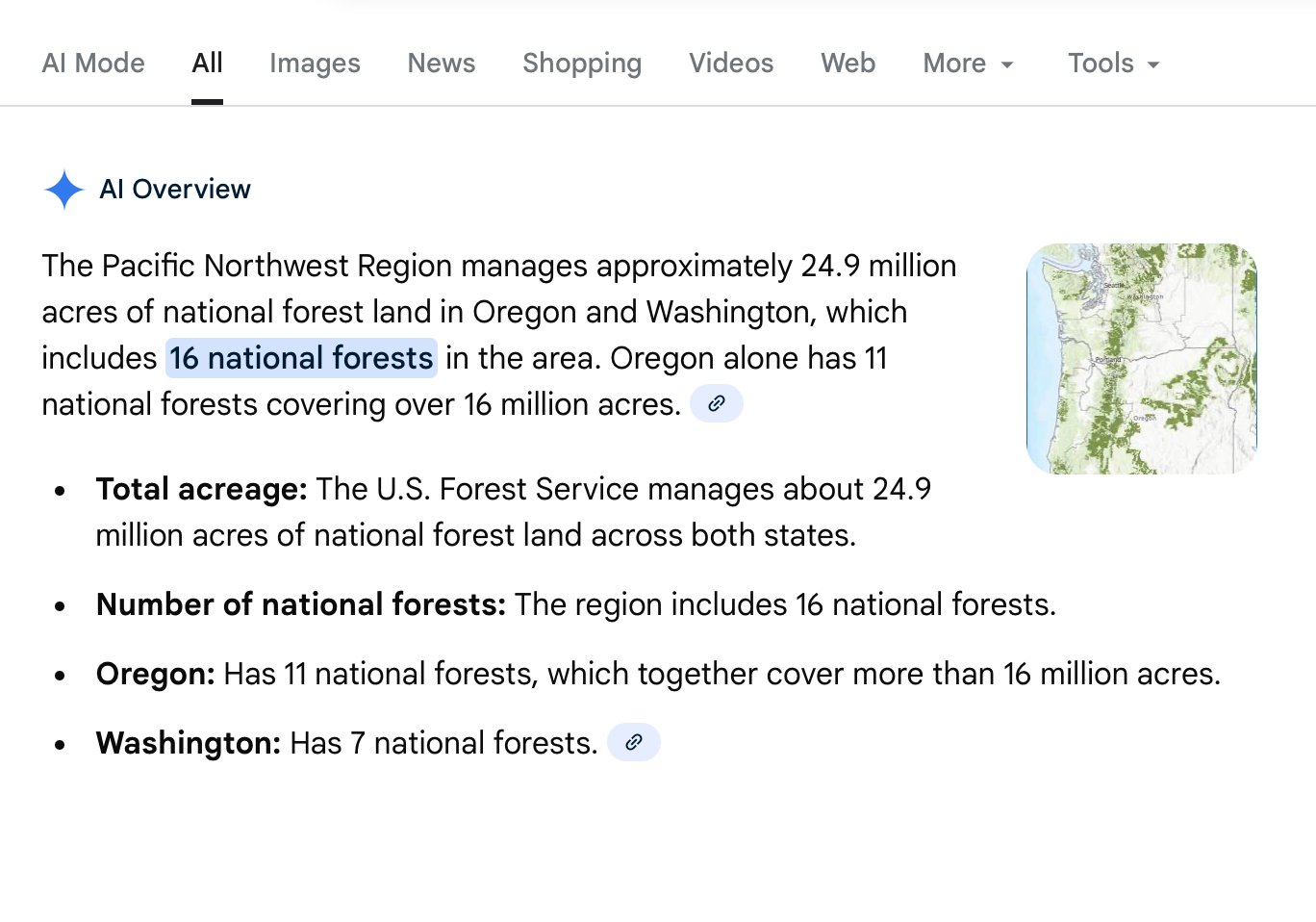Click the 'Oregon:' bullet label
1316x922 pixels.
pyautogui.click(x=155, y=674)
